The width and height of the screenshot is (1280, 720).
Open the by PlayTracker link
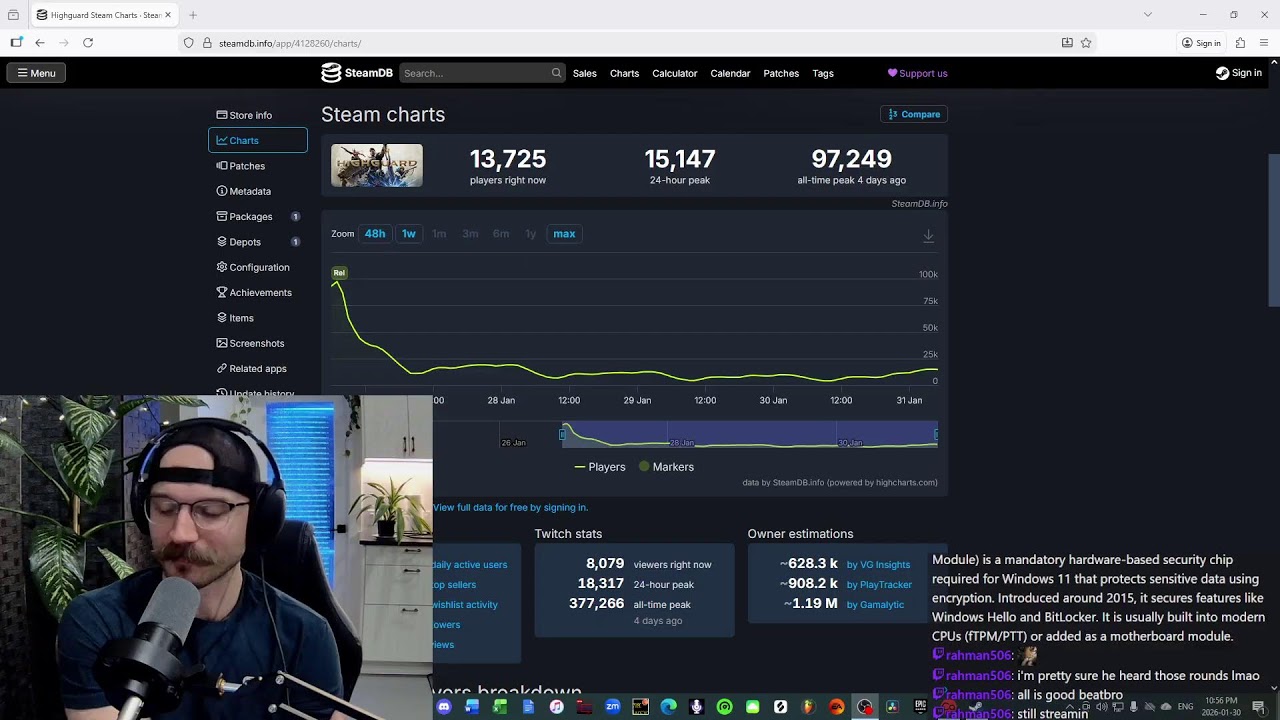879,584
